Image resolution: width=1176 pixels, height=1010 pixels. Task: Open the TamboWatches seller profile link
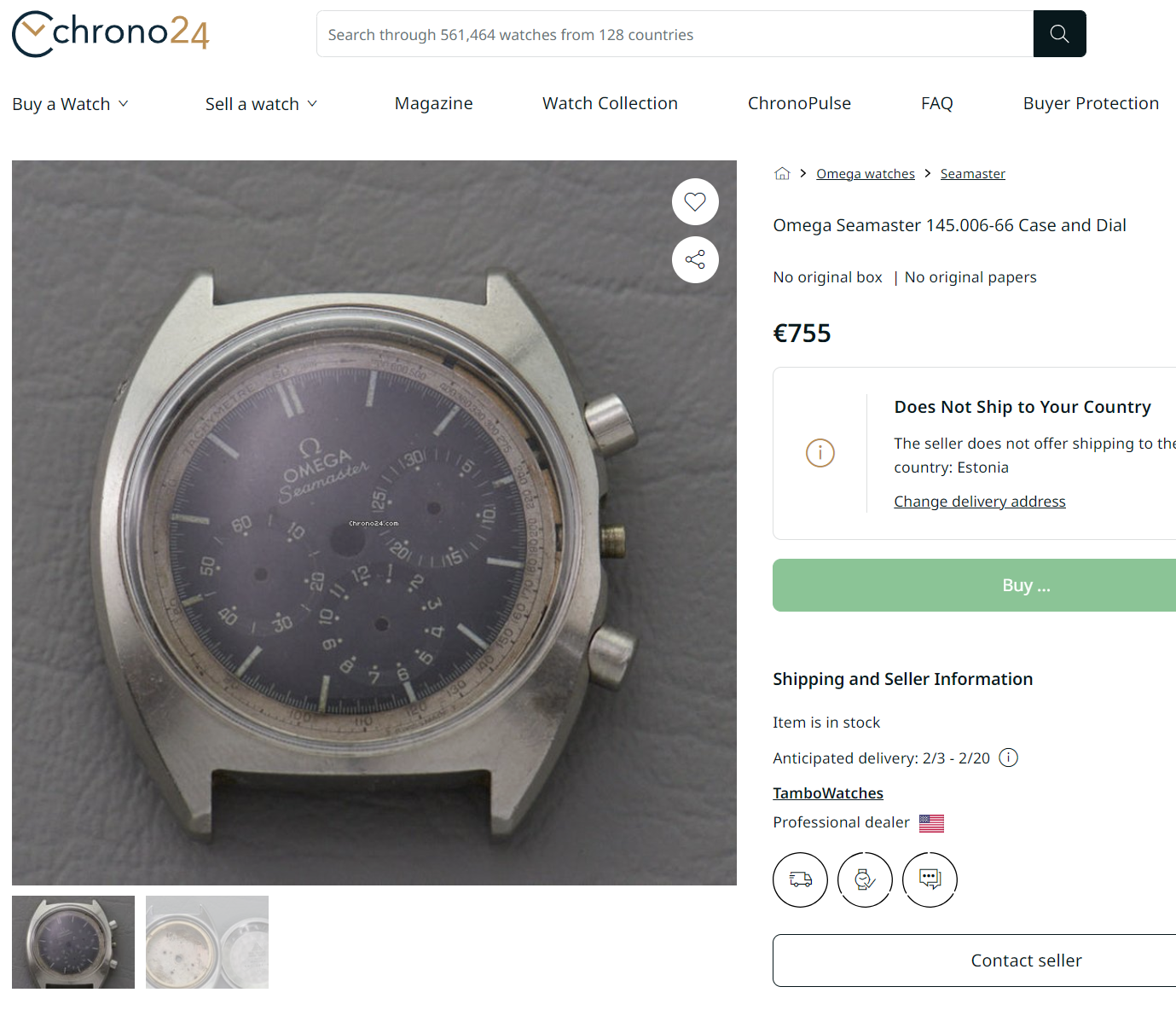click(x=827, y=793)
